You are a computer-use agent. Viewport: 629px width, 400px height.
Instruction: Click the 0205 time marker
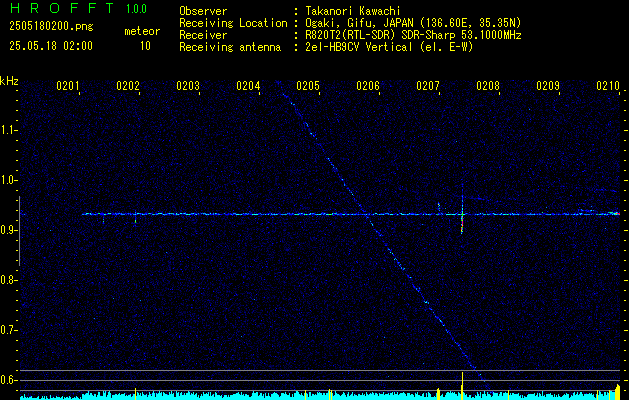(308, 85)
